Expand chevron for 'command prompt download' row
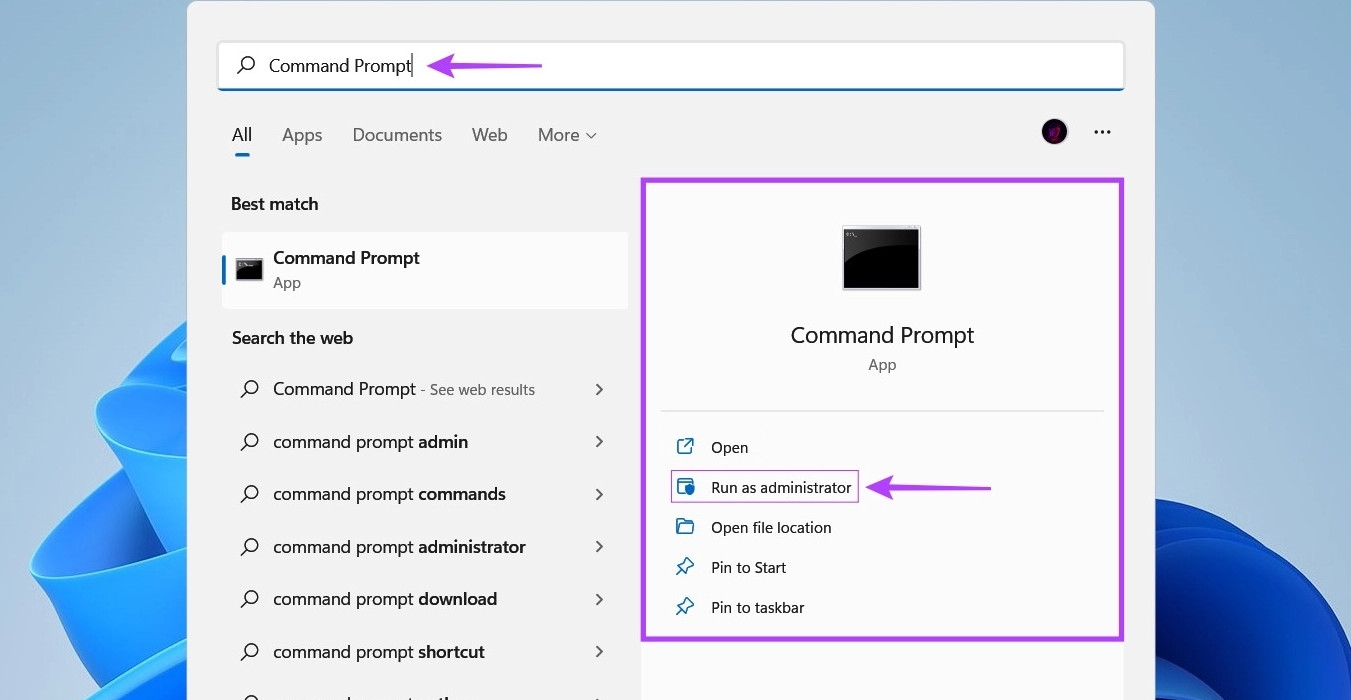Image resolution: width=1351 pixels, height=700 pixels. (x=599, y=599)
